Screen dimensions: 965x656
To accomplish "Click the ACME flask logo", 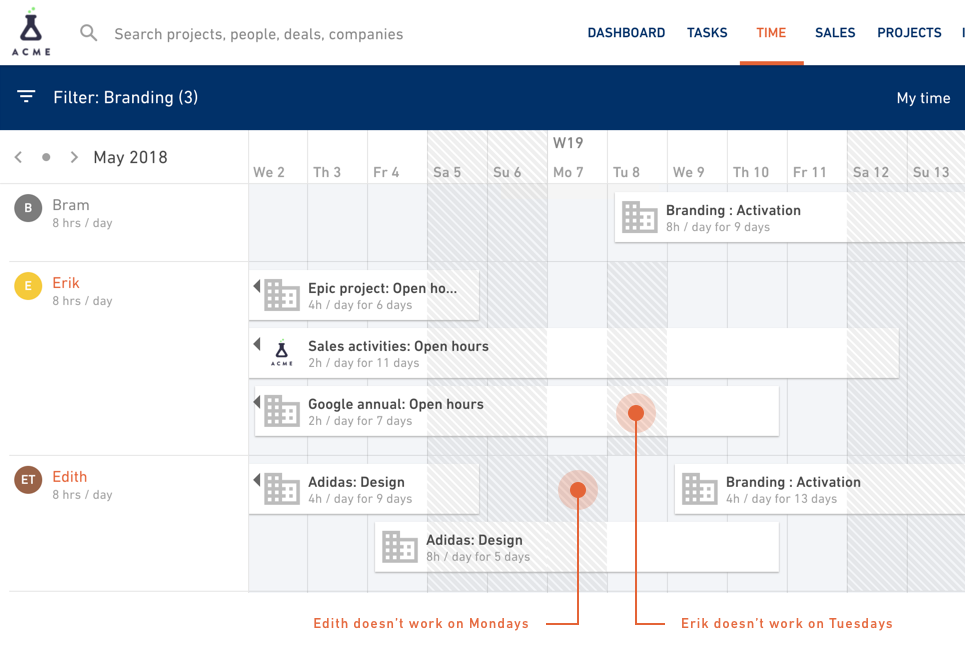I will [31, 32].
